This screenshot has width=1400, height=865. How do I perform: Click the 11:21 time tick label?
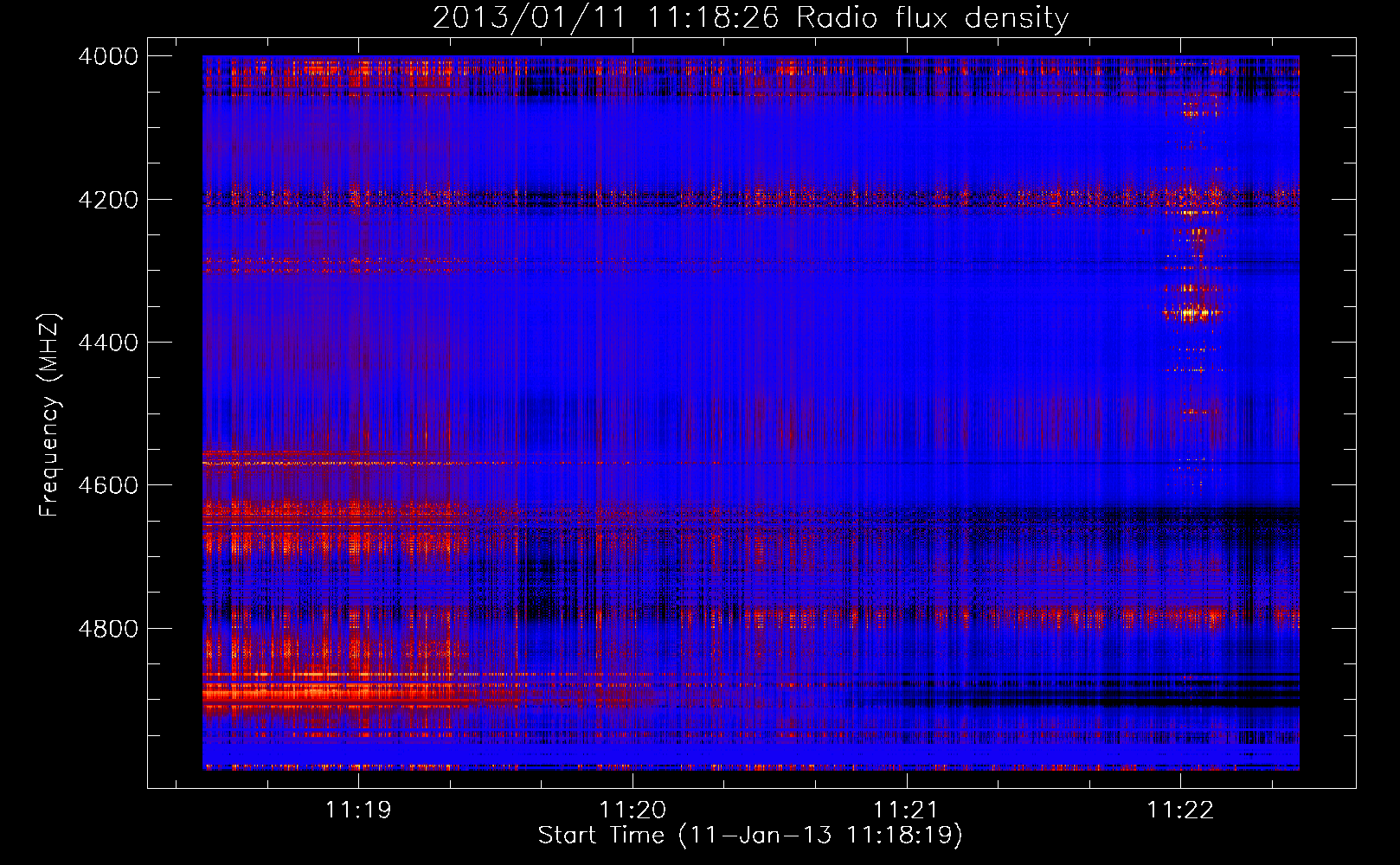pyautogui.click(x=906, y=811)
